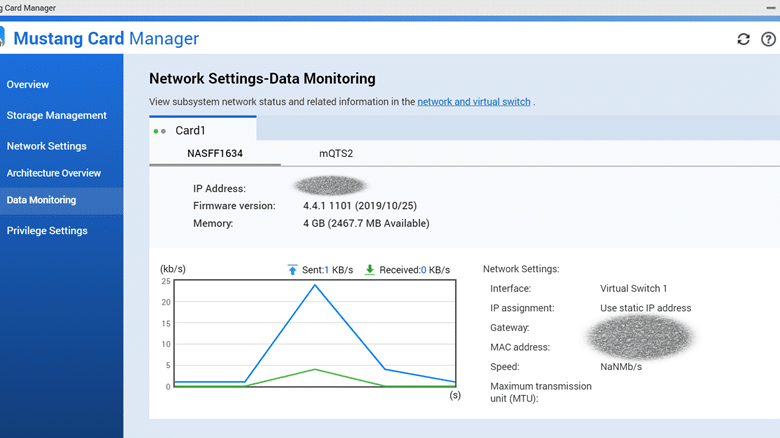This screenshot has height=438, width=780.
Task: Click the Sent upload arrow icon
Action: pos(292,270)
